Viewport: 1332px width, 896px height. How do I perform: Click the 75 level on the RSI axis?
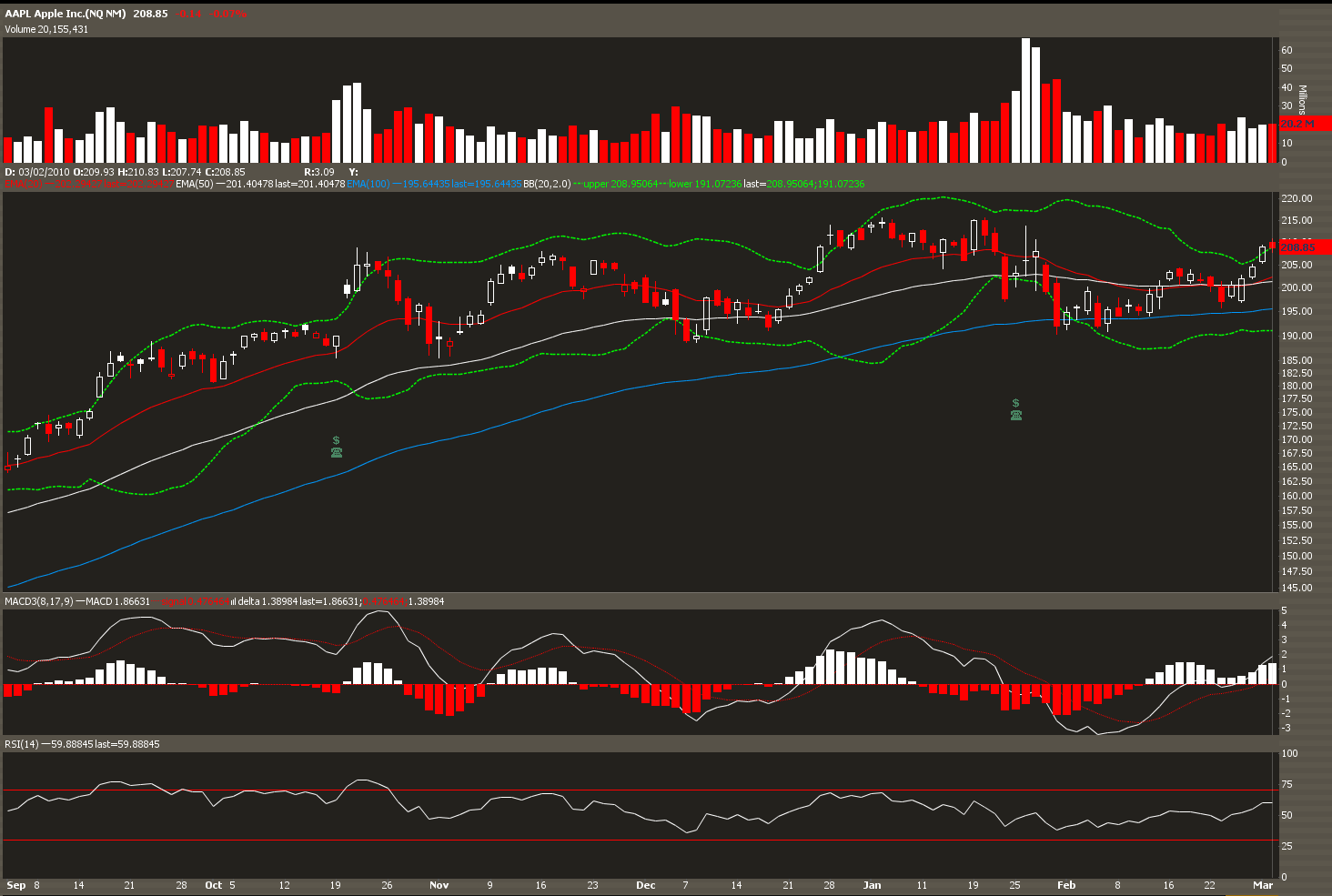pos(1287,784)
